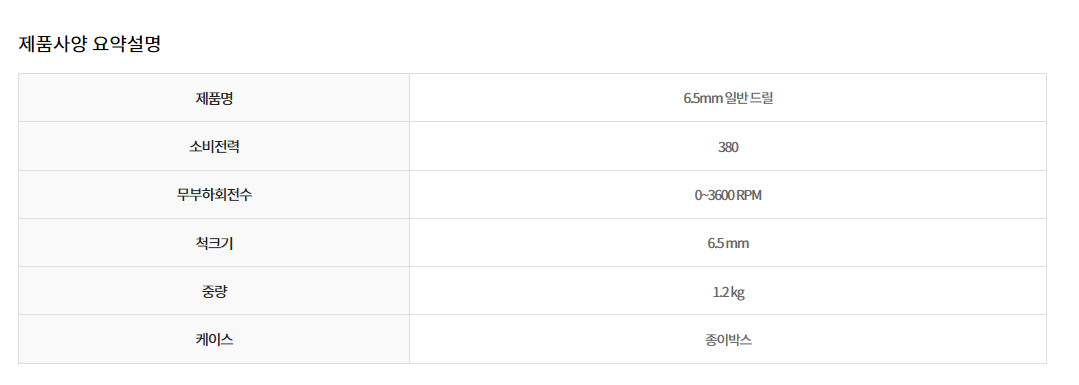This screenshot has width=1079, height=385.
Task: Select the 중량 label cell
Action: click(214, 291)
